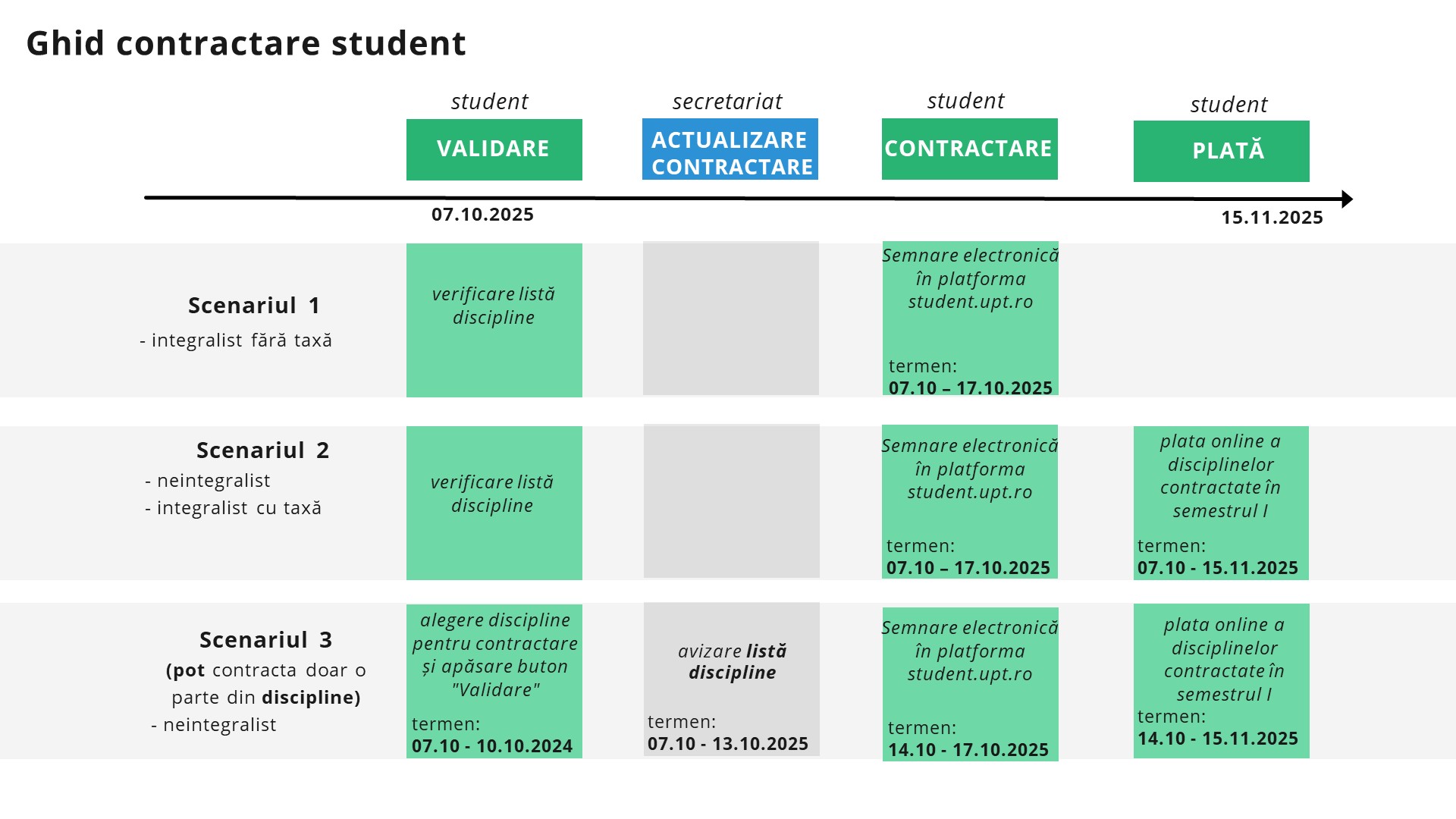Screen dimensions: 1456x819
Task: Click the timeline arrowhead at the right end
Action: (1347, 199)
